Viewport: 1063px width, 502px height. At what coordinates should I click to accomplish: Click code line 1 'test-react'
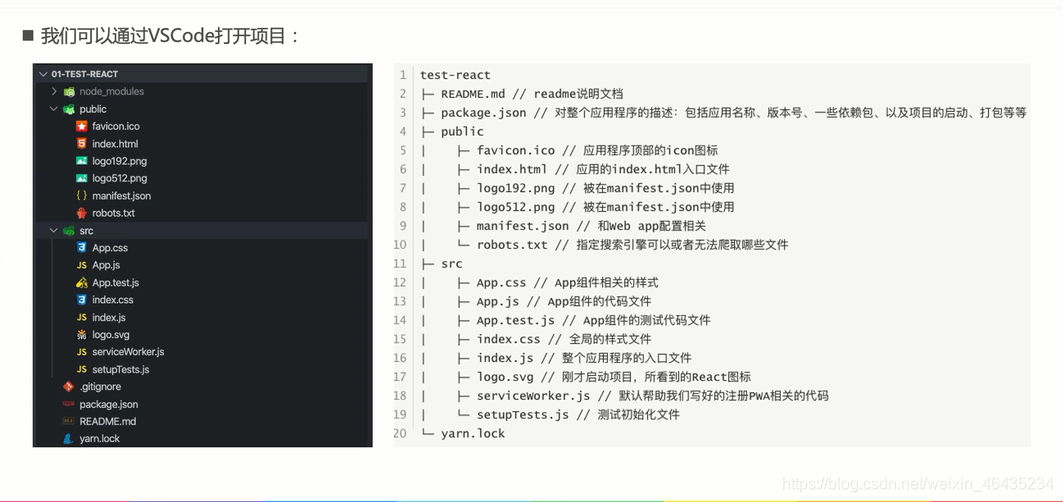[x=455, y=75]
